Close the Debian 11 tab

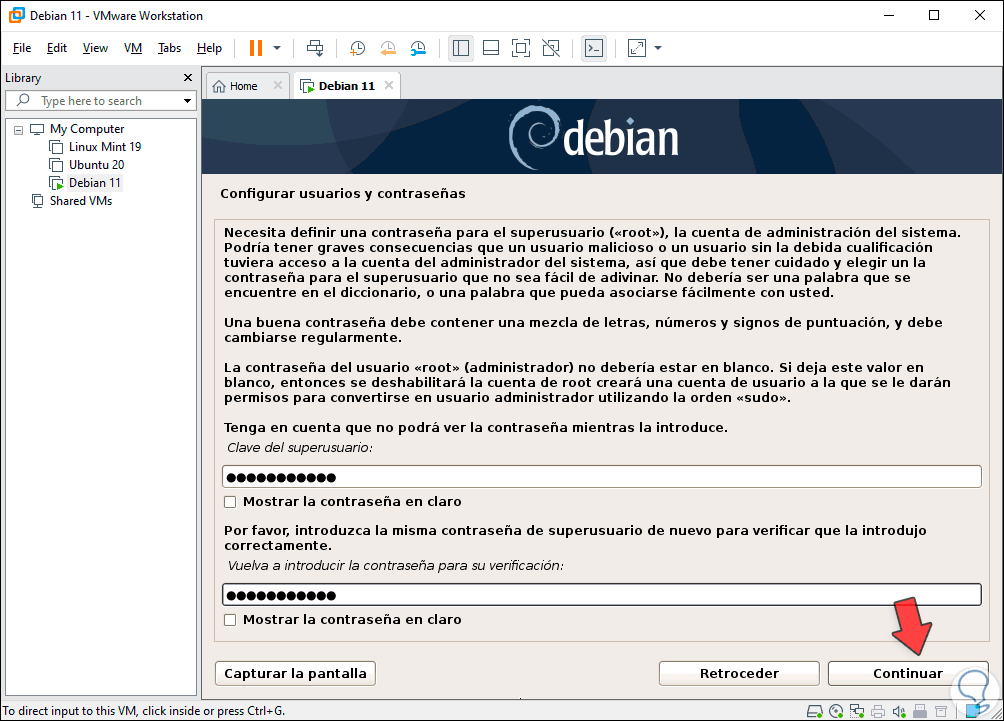coord(389,85)
